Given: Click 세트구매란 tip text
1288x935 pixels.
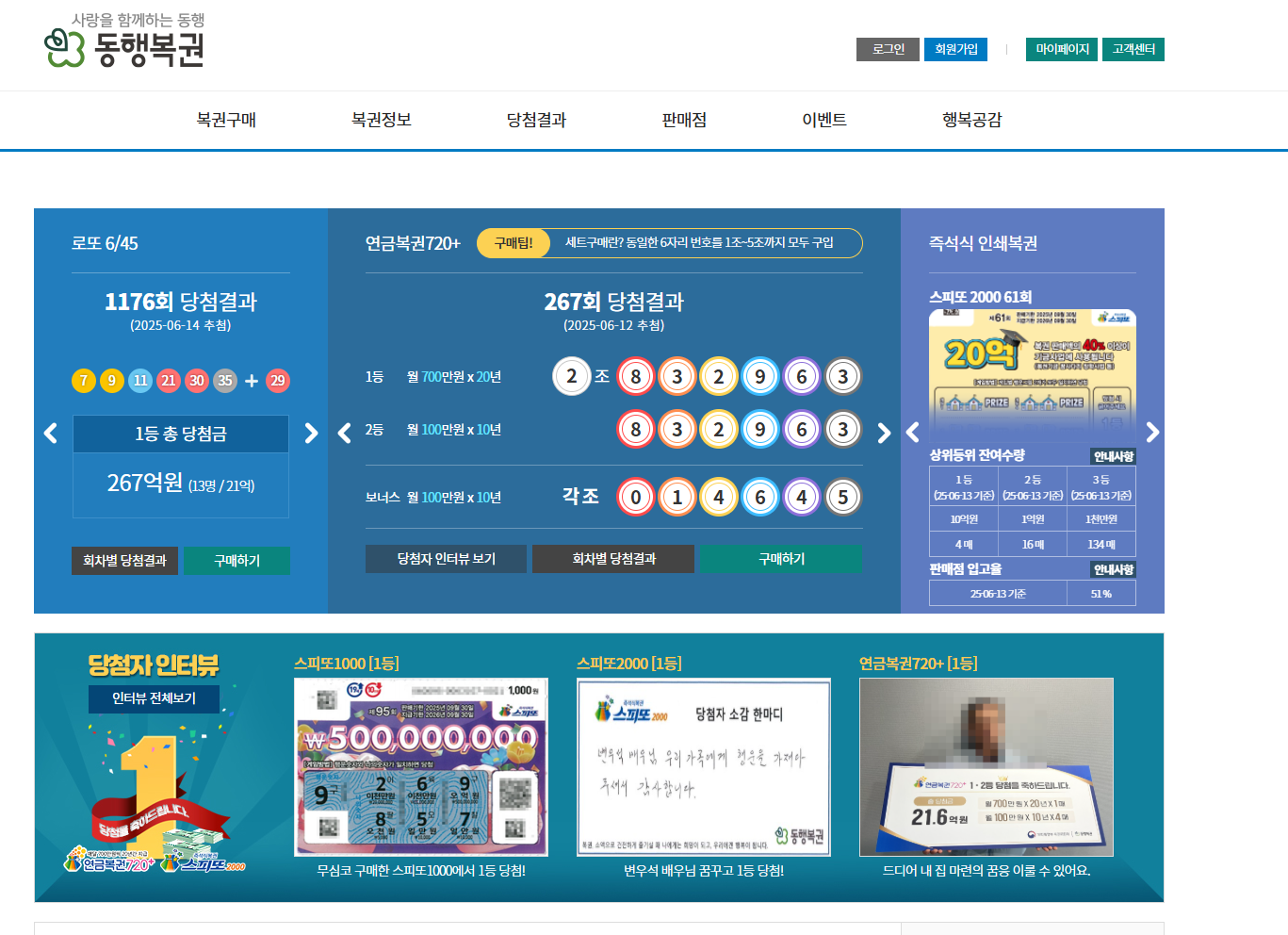Looking at the screenshot, I should tap(699, 243).
